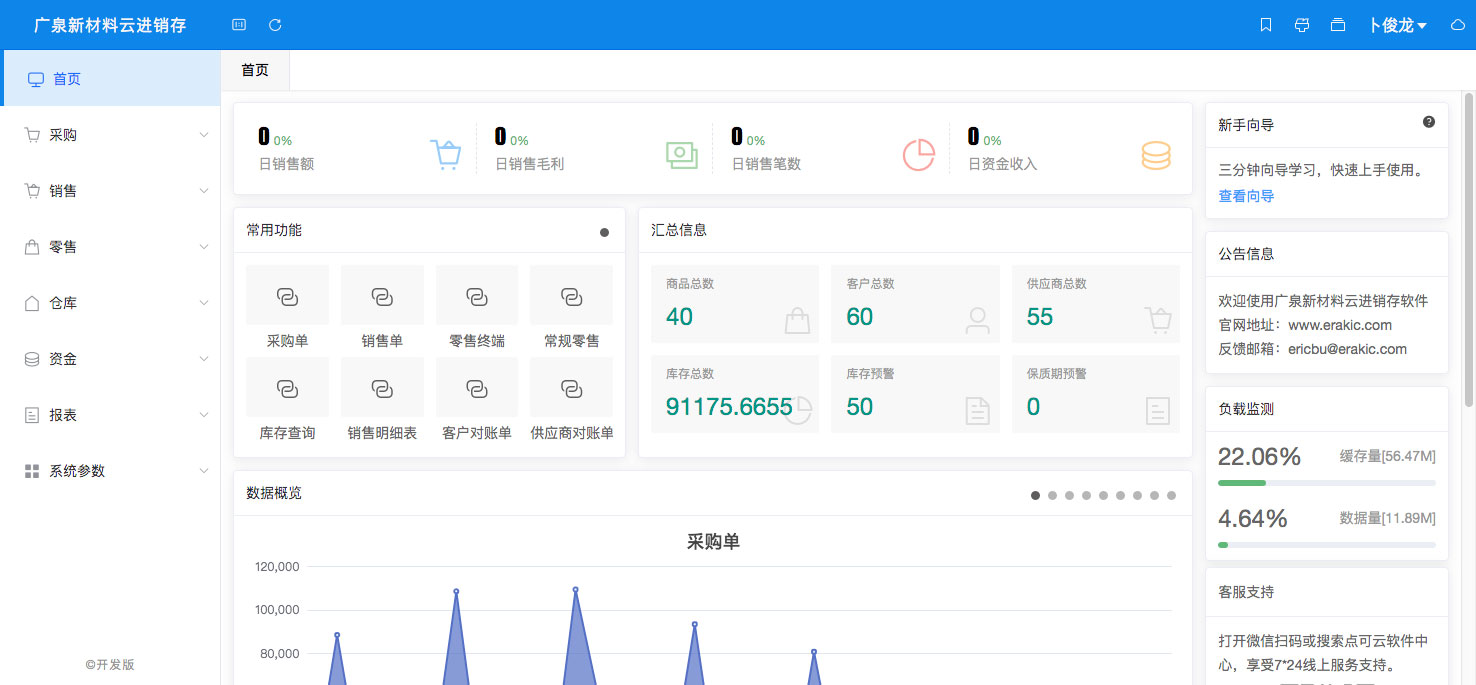Click the dark dot in 常用功能 header
The height and width of the screenshot is (685, 1476).
(604, 232)
